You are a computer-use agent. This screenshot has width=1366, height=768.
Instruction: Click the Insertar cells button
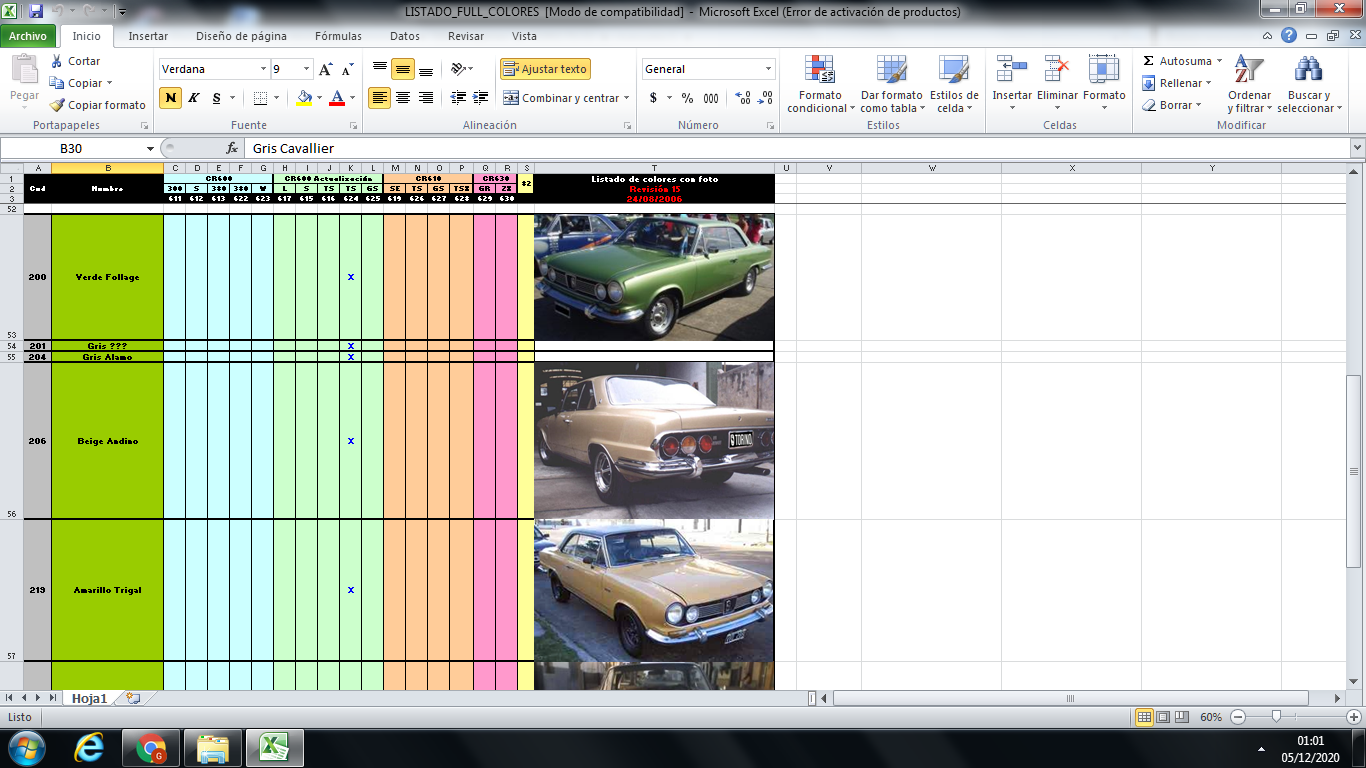[1012, 84]
